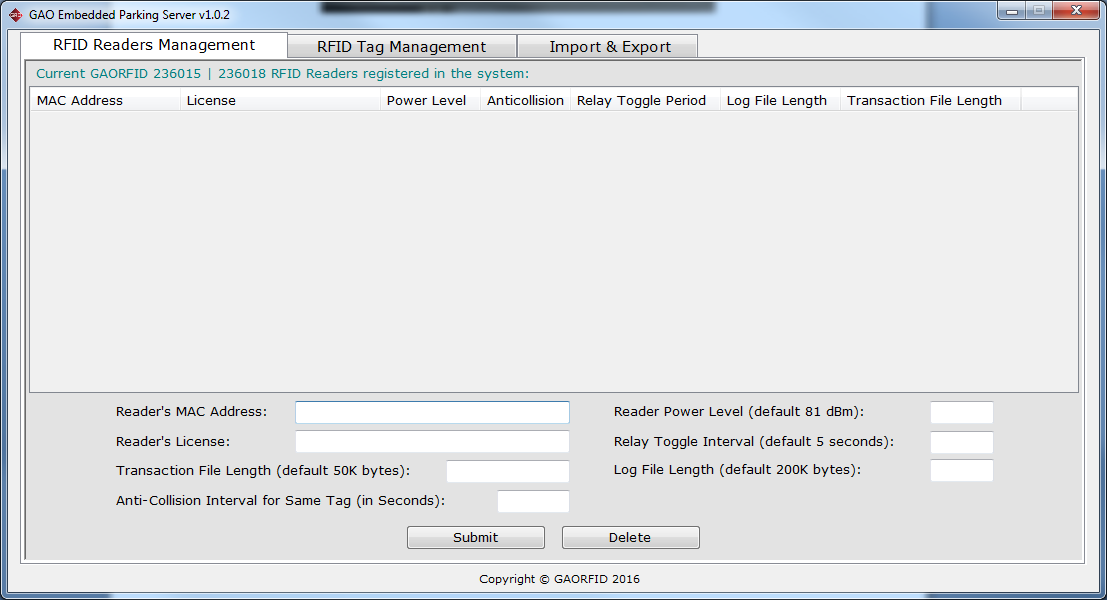Click the Relay Toggle Interval input field
Image resolution: width=1107 pixels, height=600 pixels.
point(961,443)
